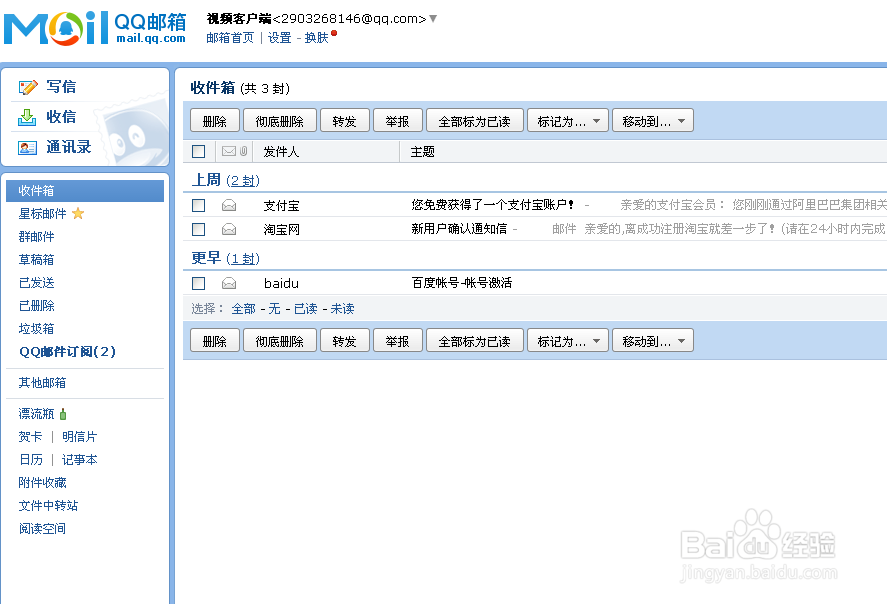Collapse the 更早 (1 封) group
This screenshot has height=604, width=887.
click(x=225, y=258)
